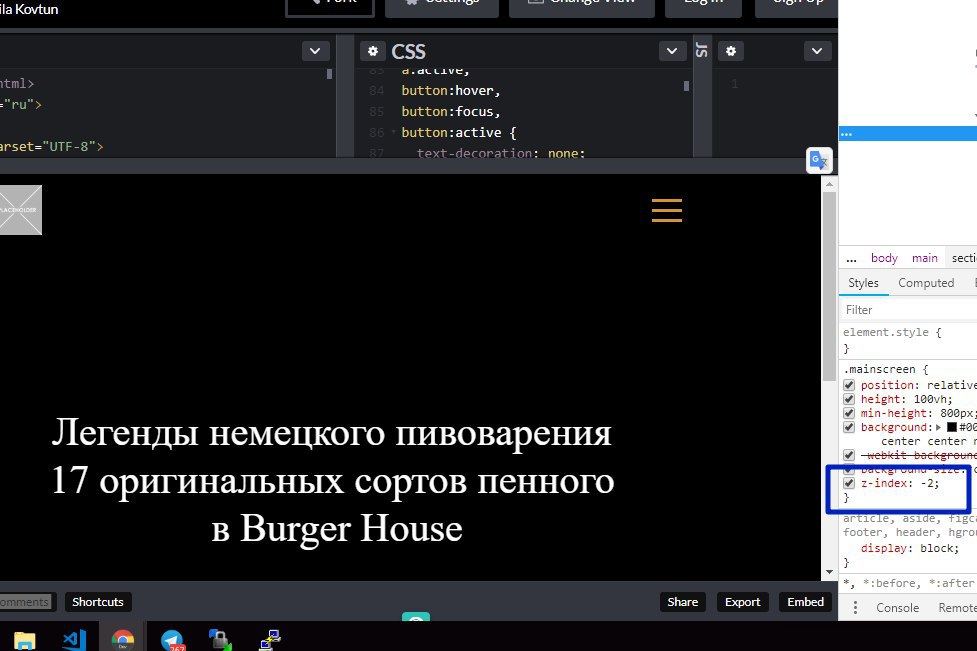Open the JS editor dropdown chevron

pyautogui.click(x=817, y=51)
